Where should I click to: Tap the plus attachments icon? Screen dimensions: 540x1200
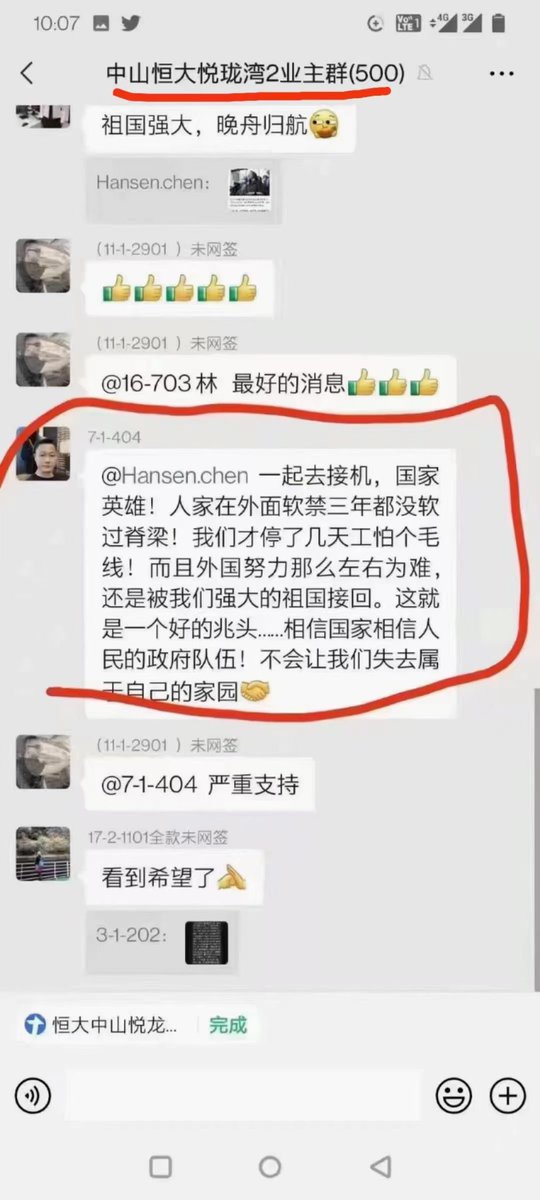(x=508, y=1096)
